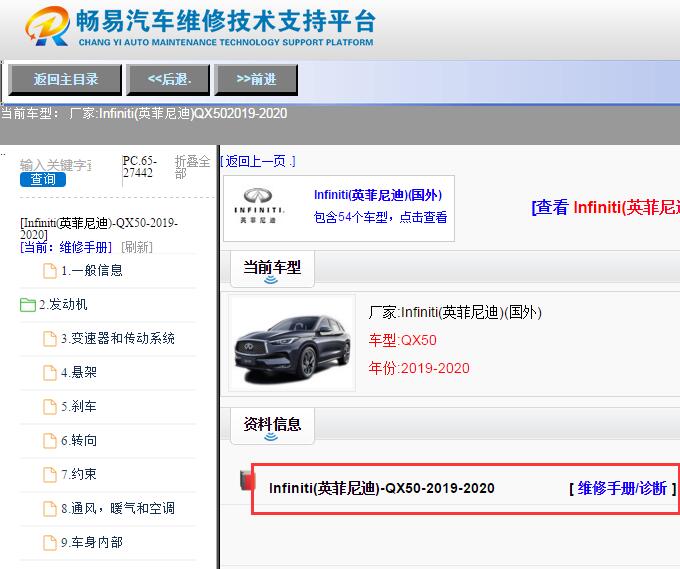
Task: Click page icon beside 9.车身内部
Action: [x=50, y=543]
